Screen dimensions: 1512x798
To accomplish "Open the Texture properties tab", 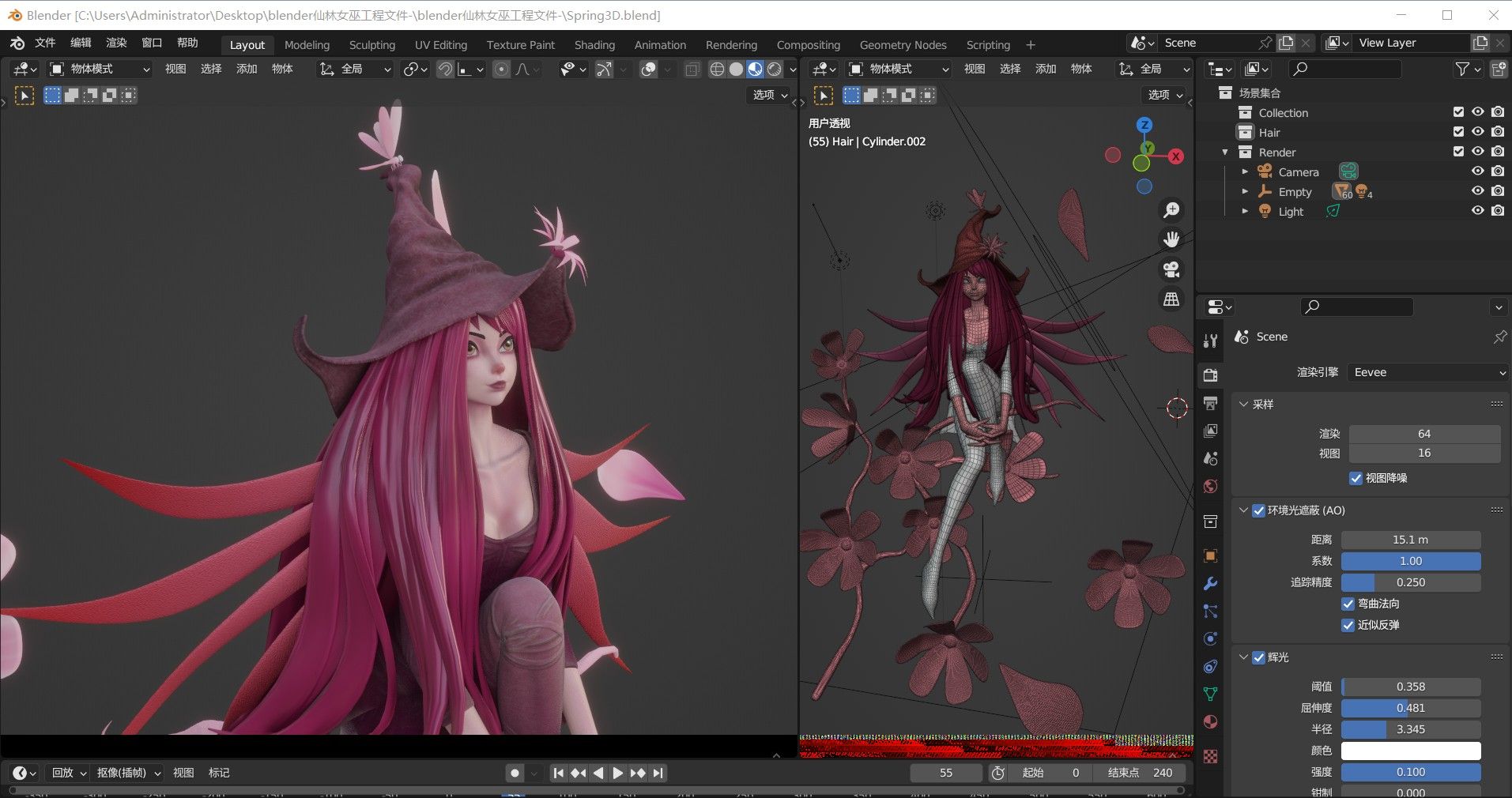I will tap(1210, 756).
